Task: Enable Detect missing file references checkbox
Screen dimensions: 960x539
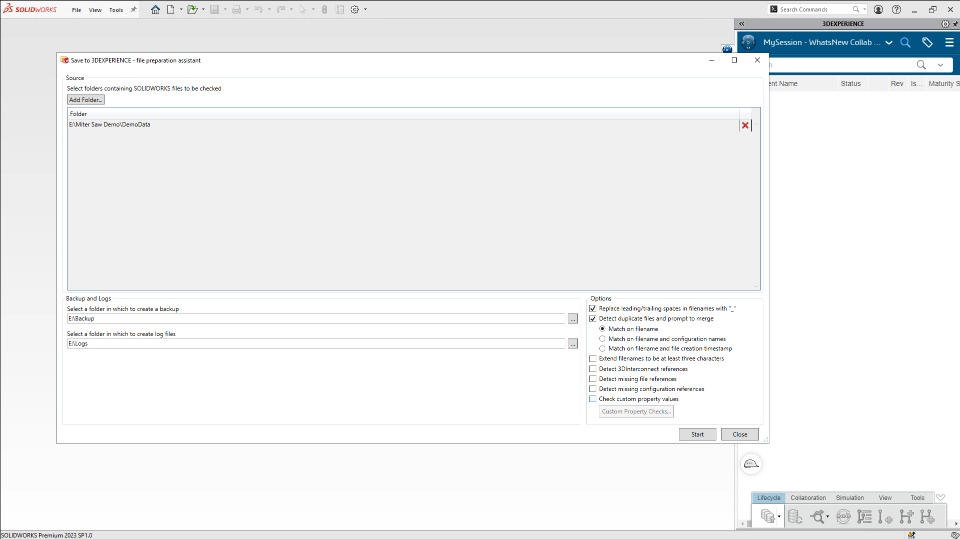Action: tap(593, 379)
